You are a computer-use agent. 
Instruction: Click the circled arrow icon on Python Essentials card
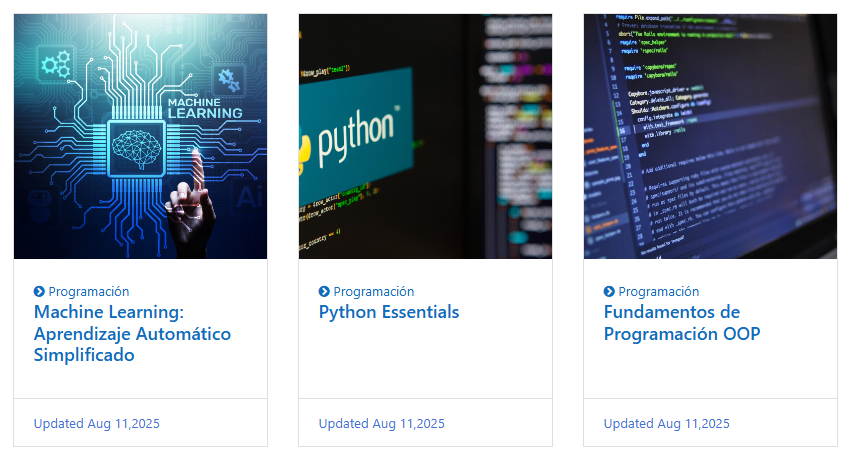[x=324, y=292]
